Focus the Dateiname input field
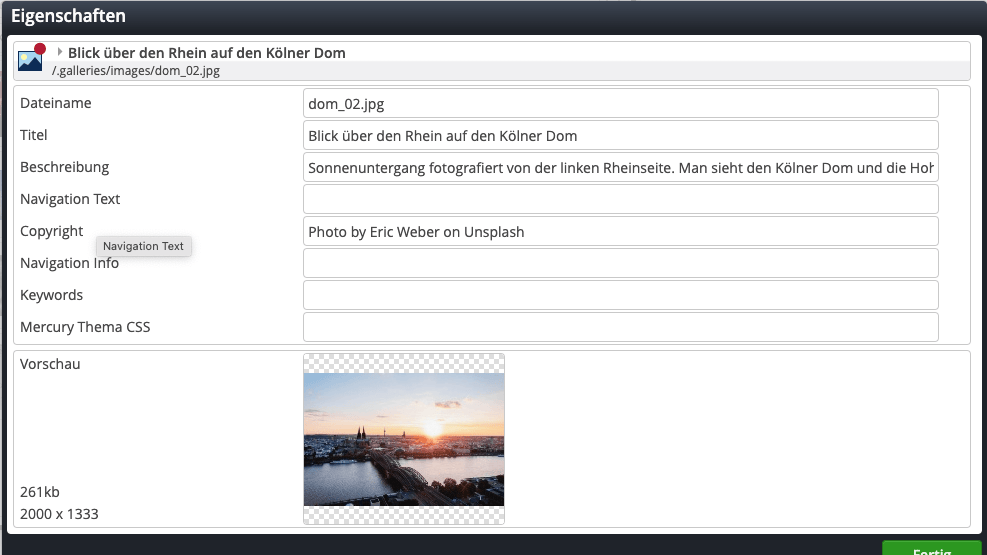This screenshot has height=555, width=987. 620,103
